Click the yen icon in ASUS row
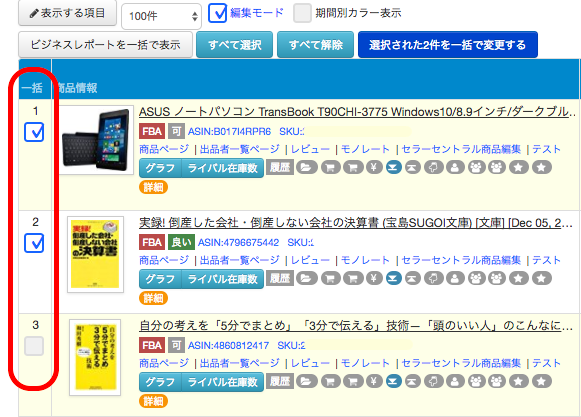Viewport: 581px width, 417px height. coord(374,168)
